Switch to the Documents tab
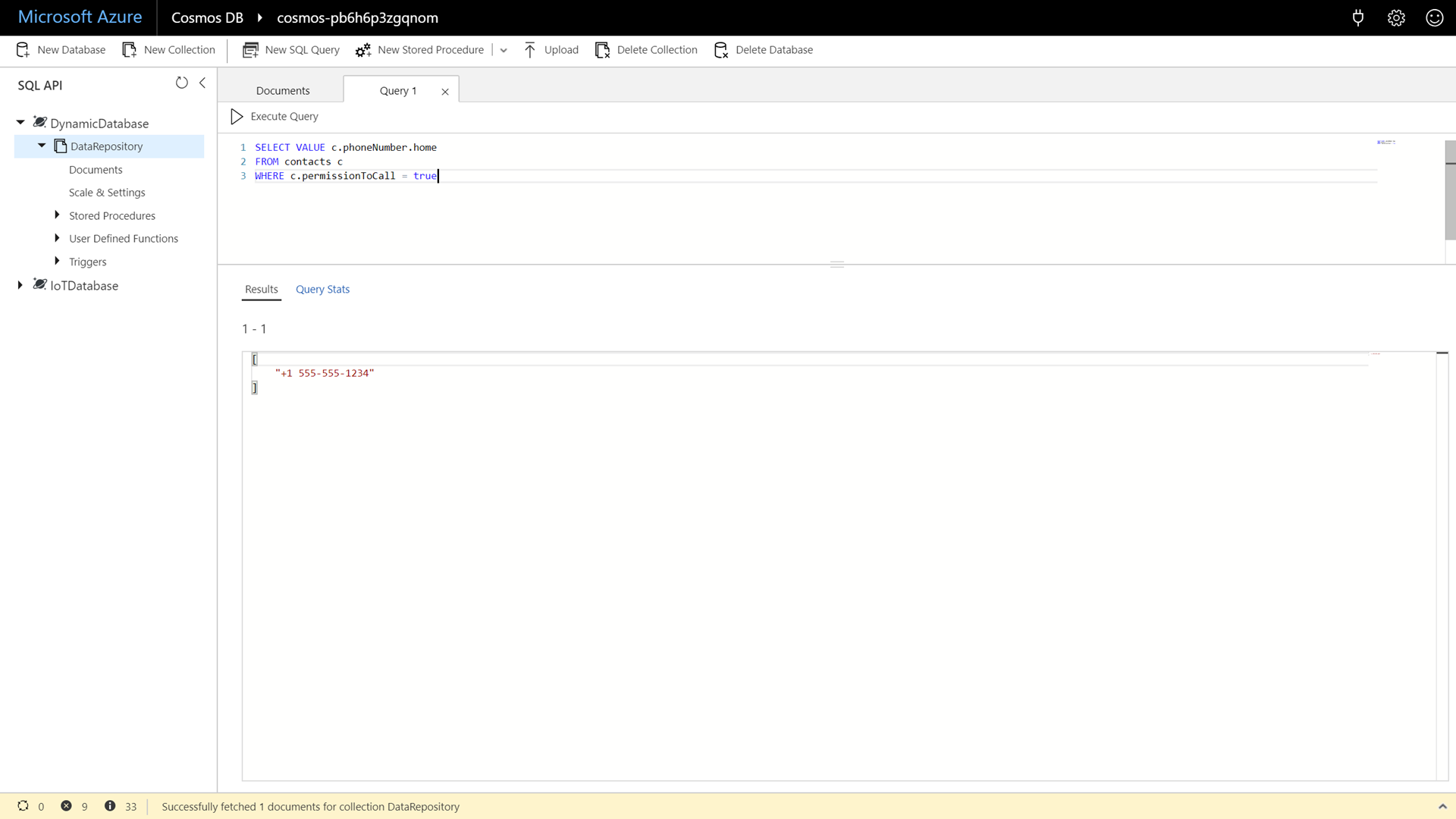1456x819 pixels. pos(283,90)
